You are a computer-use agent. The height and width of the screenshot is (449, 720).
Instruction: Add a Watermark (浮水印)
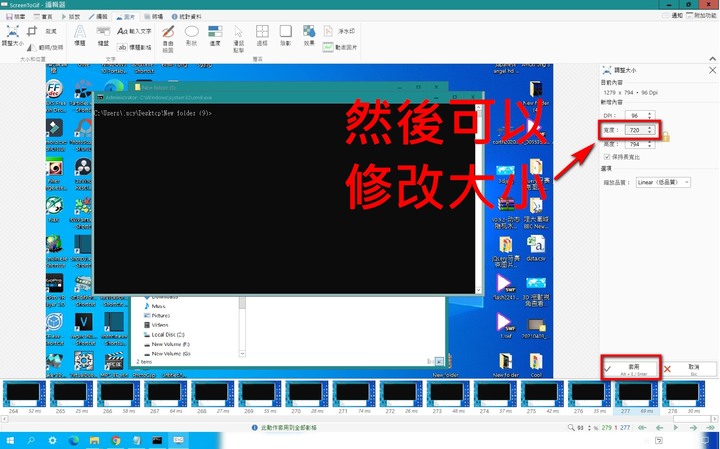(x=339, y=31)
